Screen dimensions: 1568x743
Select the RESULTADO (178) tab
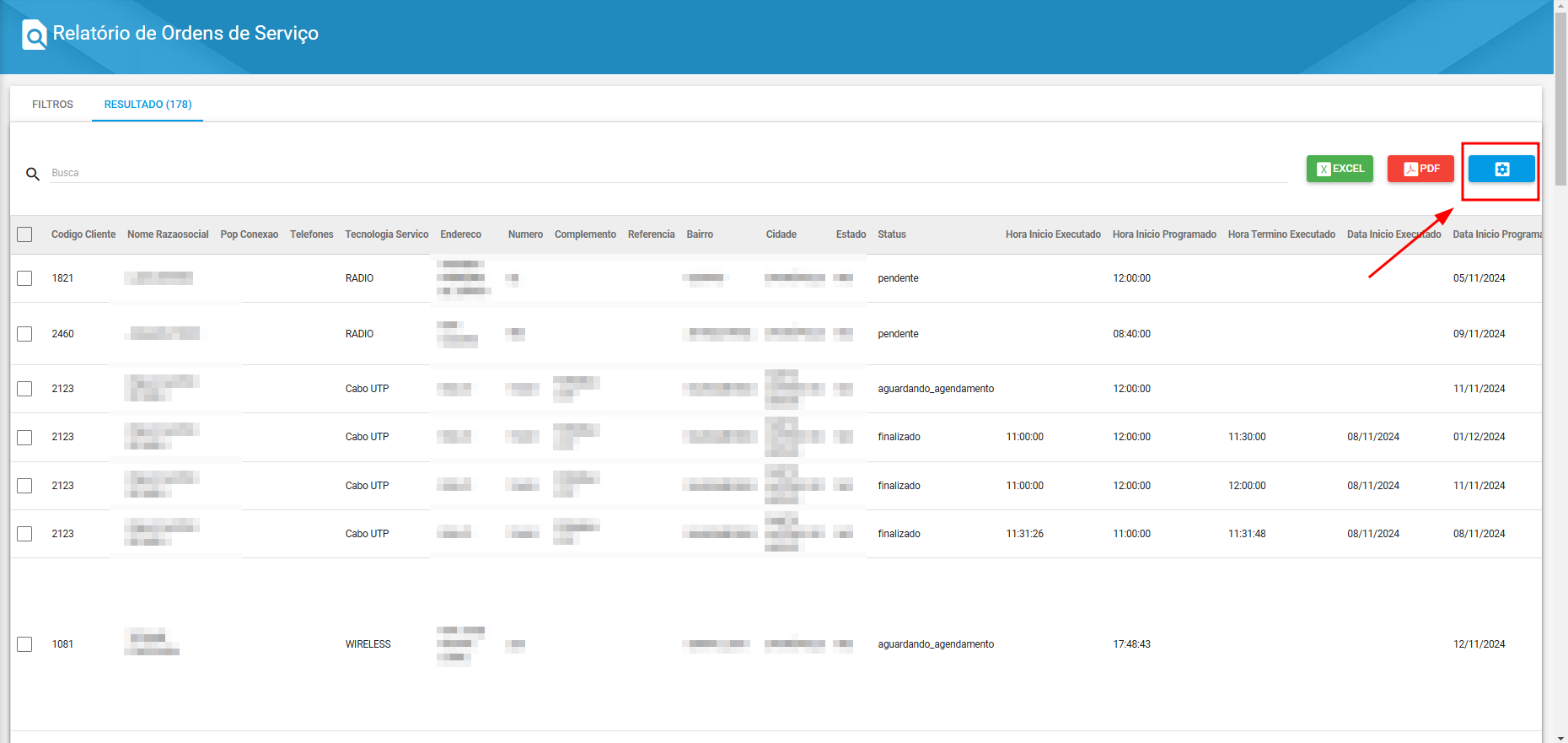point(148,105)
